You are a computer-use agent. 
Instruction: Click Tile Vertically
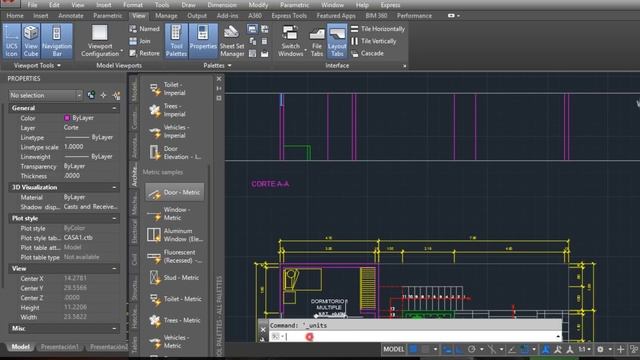click(x=373, y=41)
